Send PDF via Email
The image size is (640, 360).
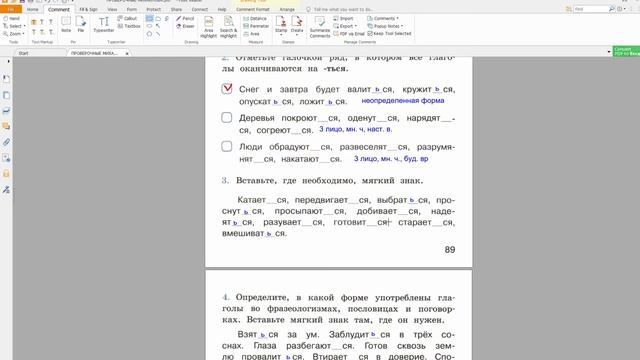click(349, 34)
